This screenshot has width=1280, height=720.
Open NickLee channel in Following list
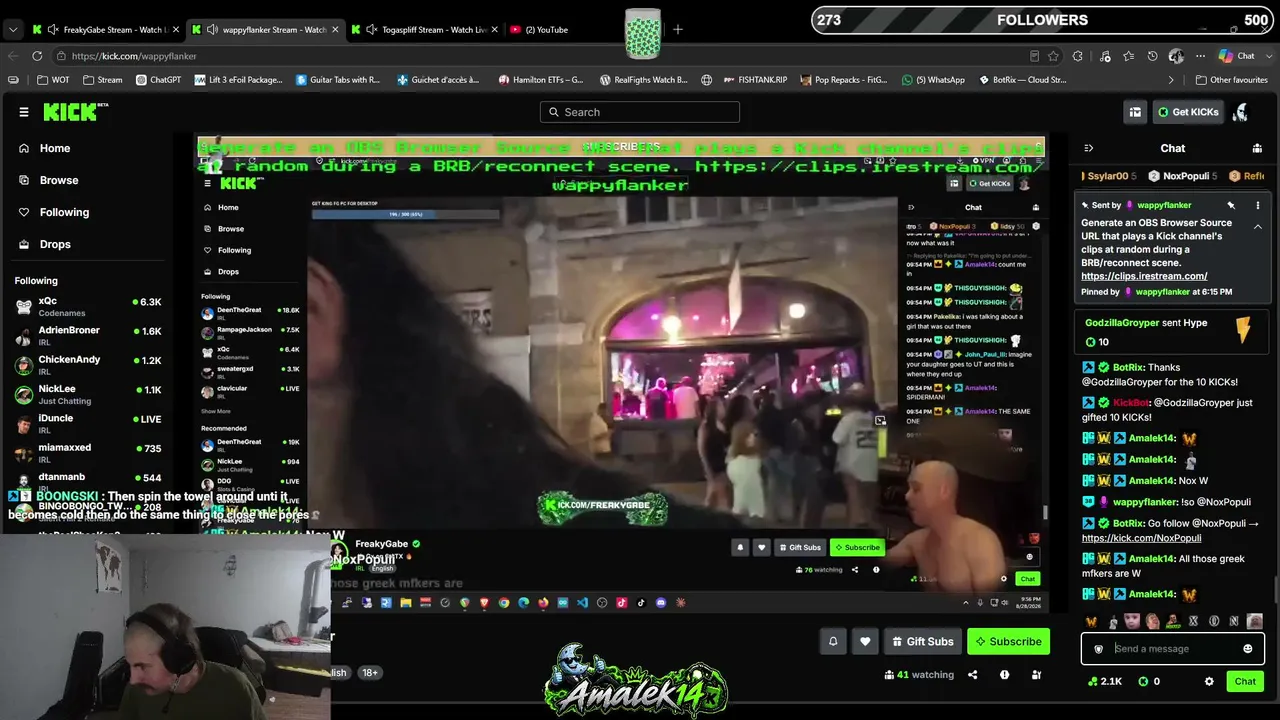88,394
